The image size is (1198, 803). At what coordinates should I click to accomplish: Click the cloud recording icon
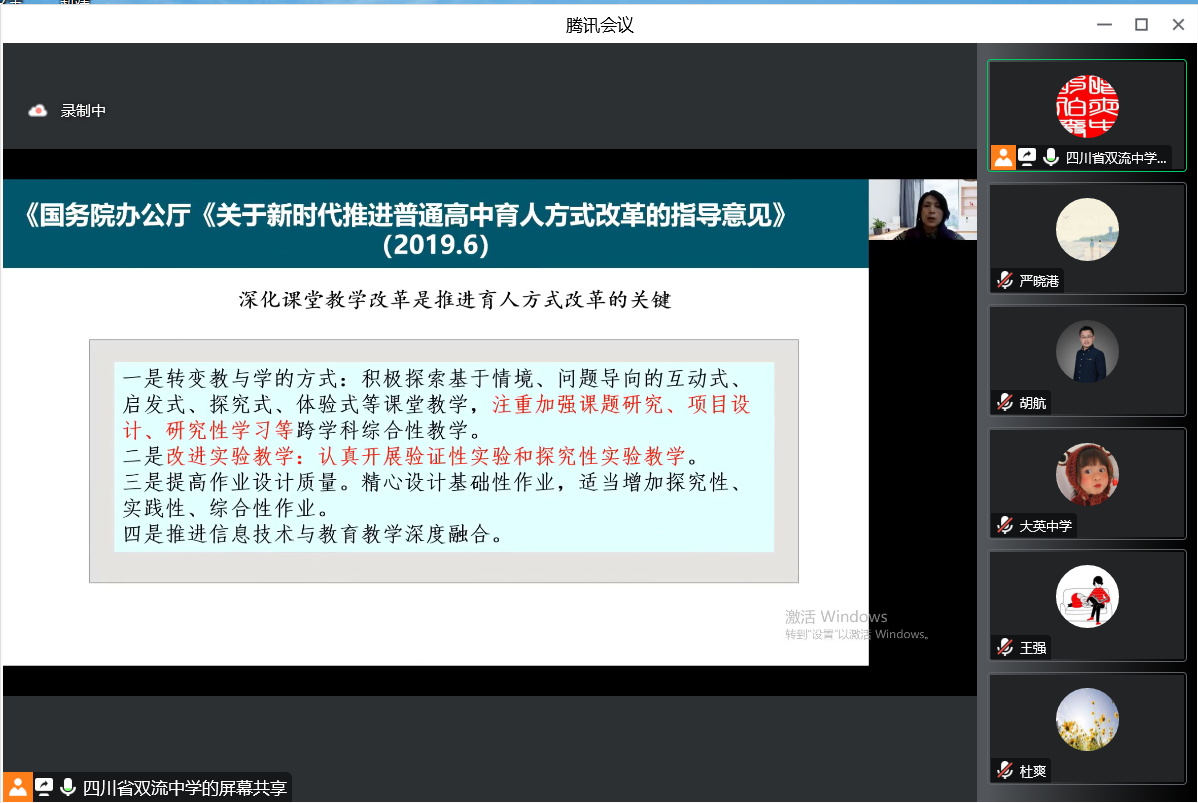(x=38, y=111)
